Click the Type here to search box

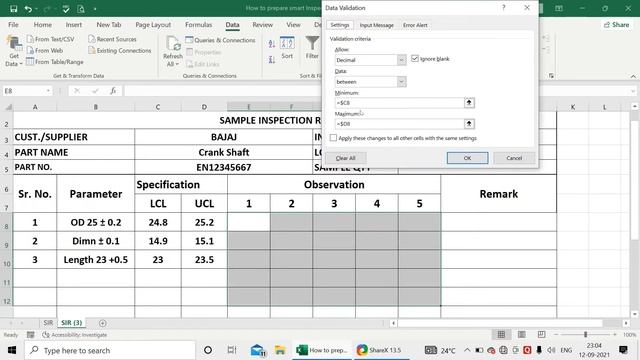(x=110, y=350)
